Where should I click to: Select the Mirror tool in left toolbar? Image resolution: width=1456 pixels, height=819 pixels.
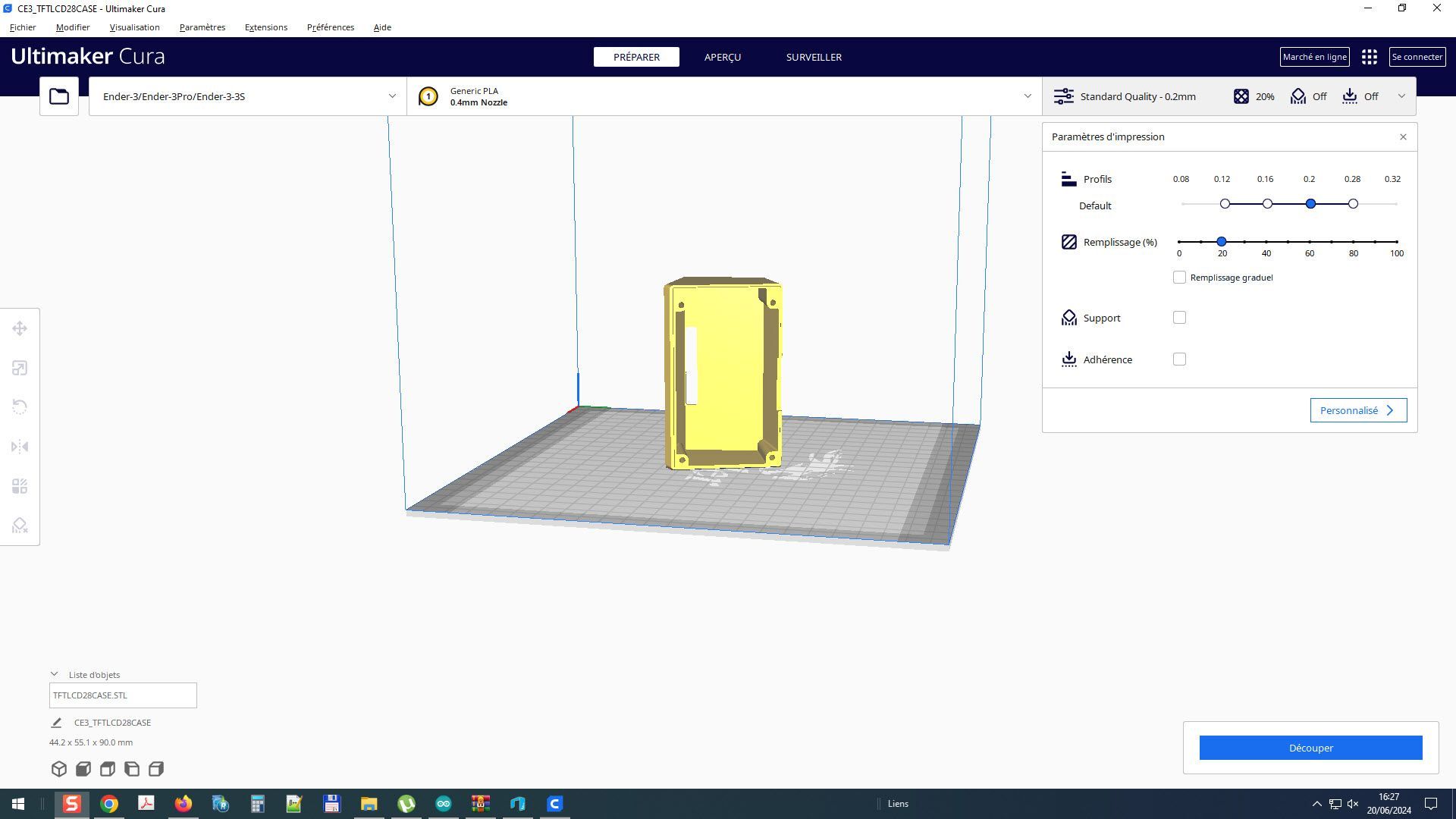[x=20, y=447]
